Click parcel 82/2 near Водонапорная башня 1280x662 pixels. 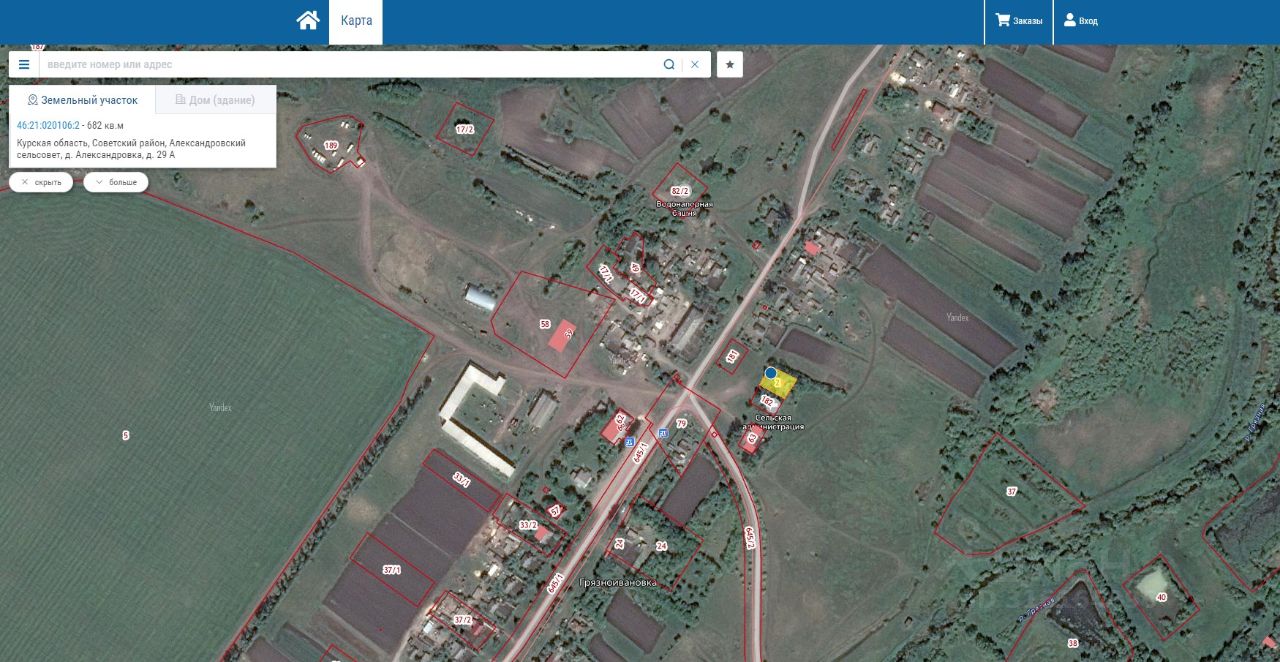680,190
